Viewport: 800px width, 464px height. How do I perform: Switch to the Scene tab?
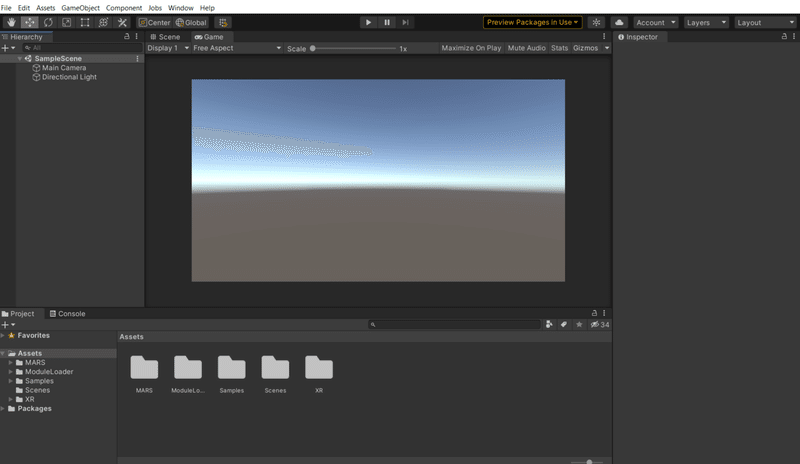tap(165, 37)
